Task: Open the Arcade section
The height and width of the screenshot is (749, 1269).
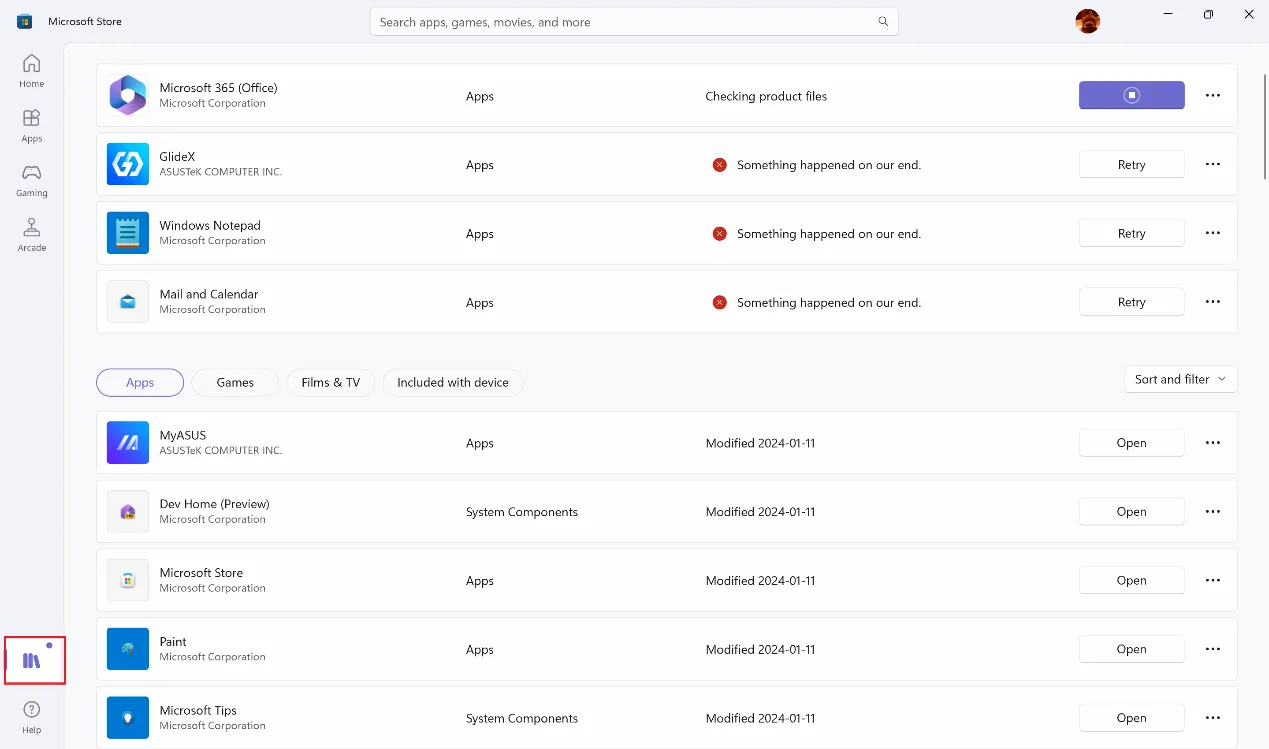Action: click(x=31, y=233)
